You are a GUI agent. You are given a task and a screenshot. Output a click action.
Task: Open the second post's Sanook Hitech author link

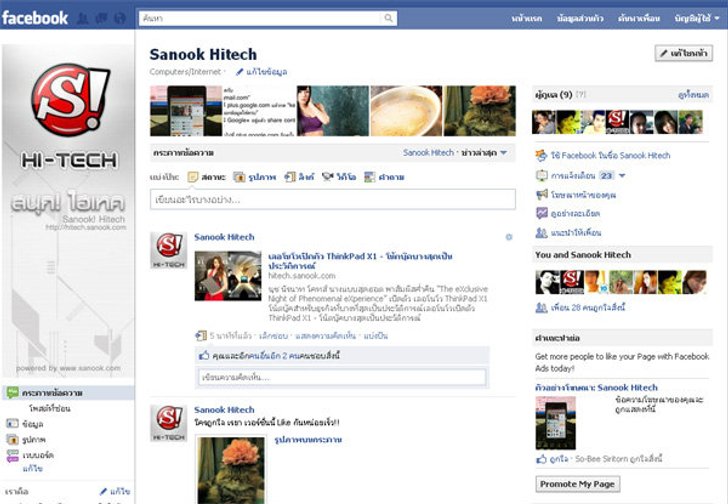coord(224,410)
